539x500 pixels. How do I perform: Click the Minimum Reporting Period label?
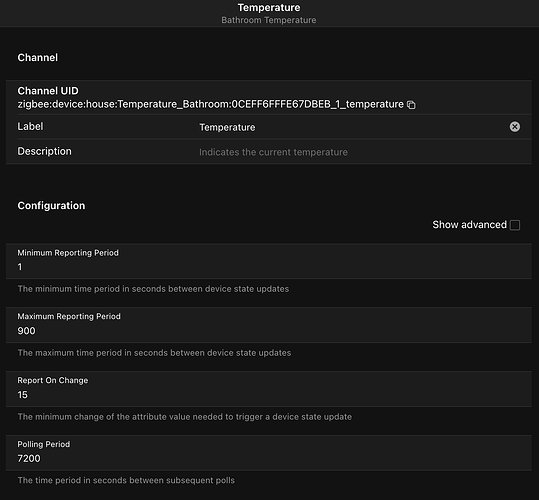tap(68, 253)
